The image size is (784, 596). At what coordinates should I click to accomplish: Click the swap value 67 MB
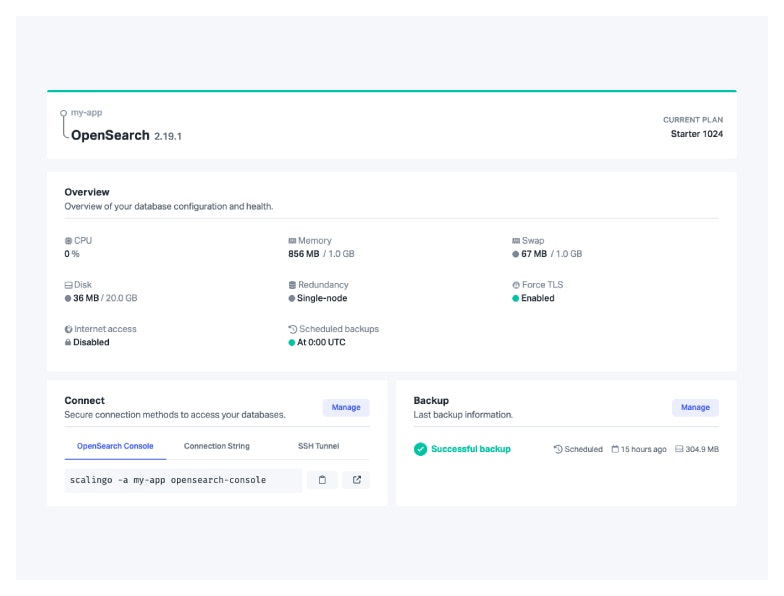coord(534,254)
